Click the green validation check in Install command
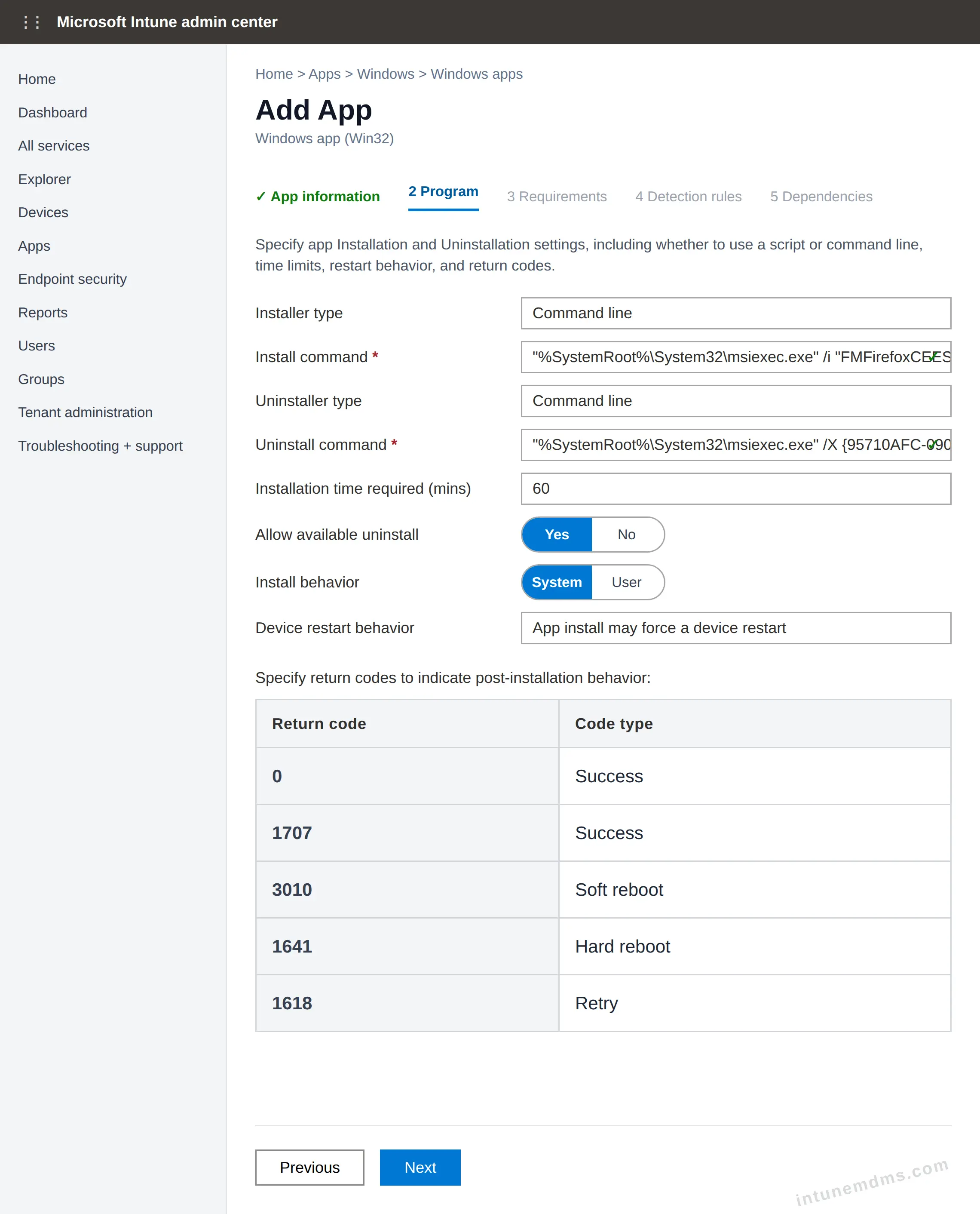Screen dimensions: 980x1214 933,357
